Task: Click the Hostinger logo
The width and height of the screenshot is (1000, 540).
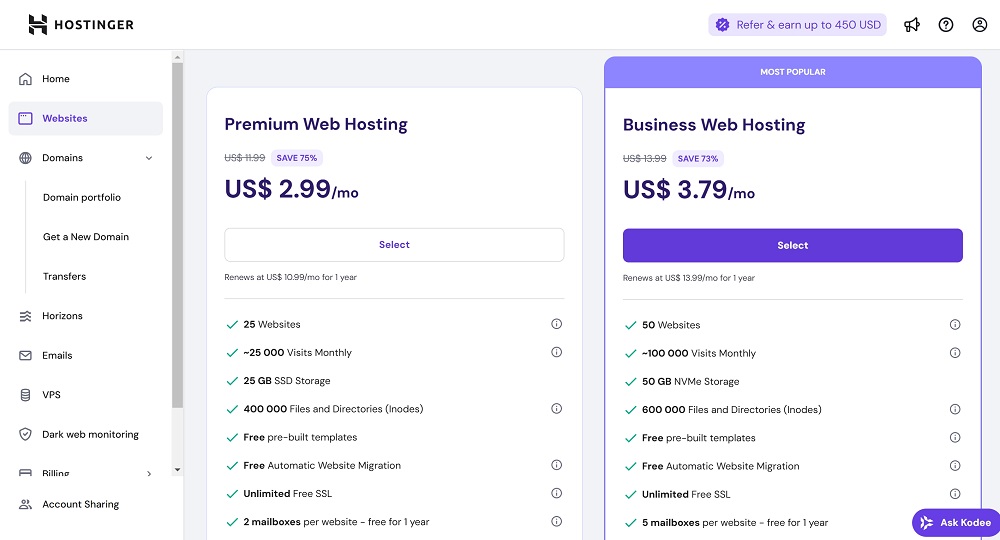Action: coord(80,25)
